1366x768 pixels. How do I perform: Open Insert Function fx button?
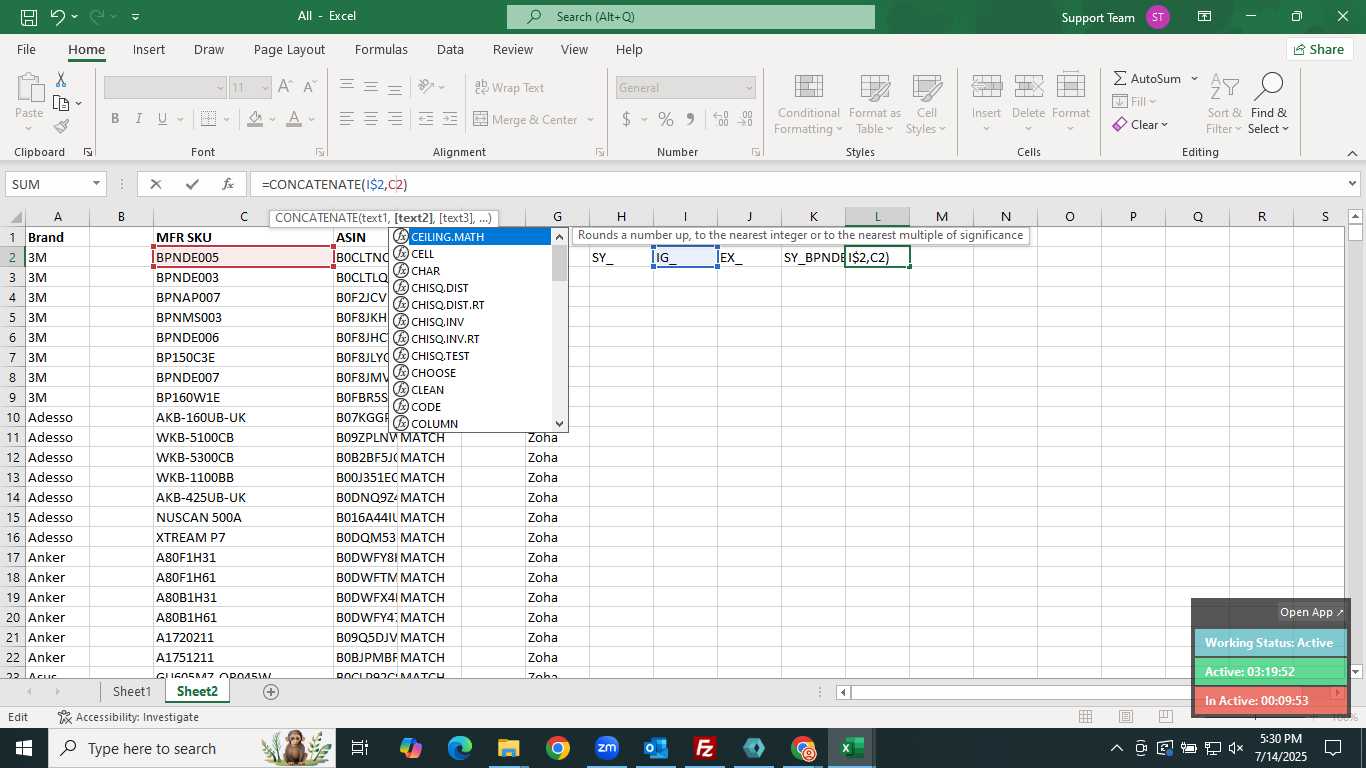228,184
